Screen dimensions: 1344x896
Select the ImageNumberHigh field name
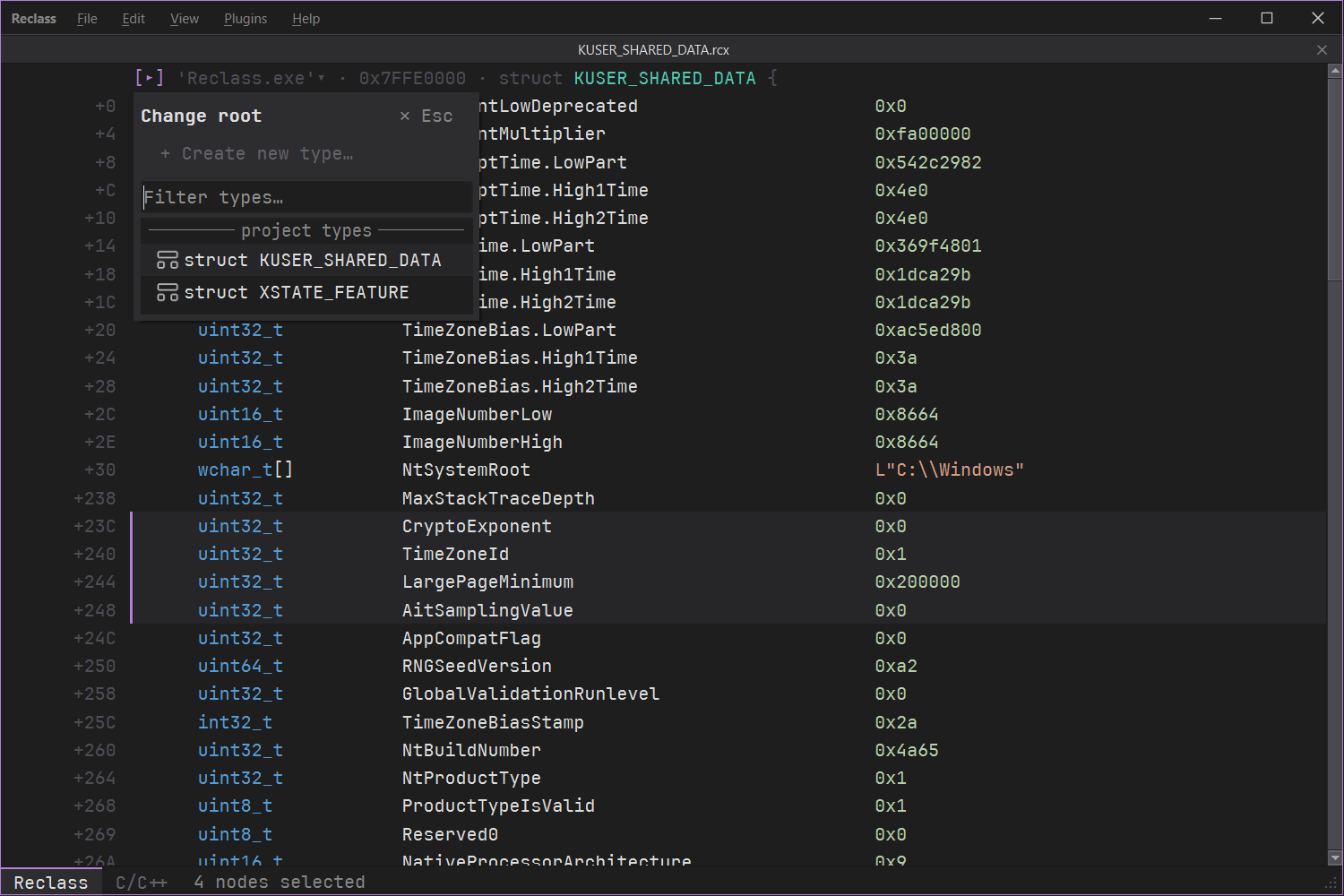click(482, 442)
